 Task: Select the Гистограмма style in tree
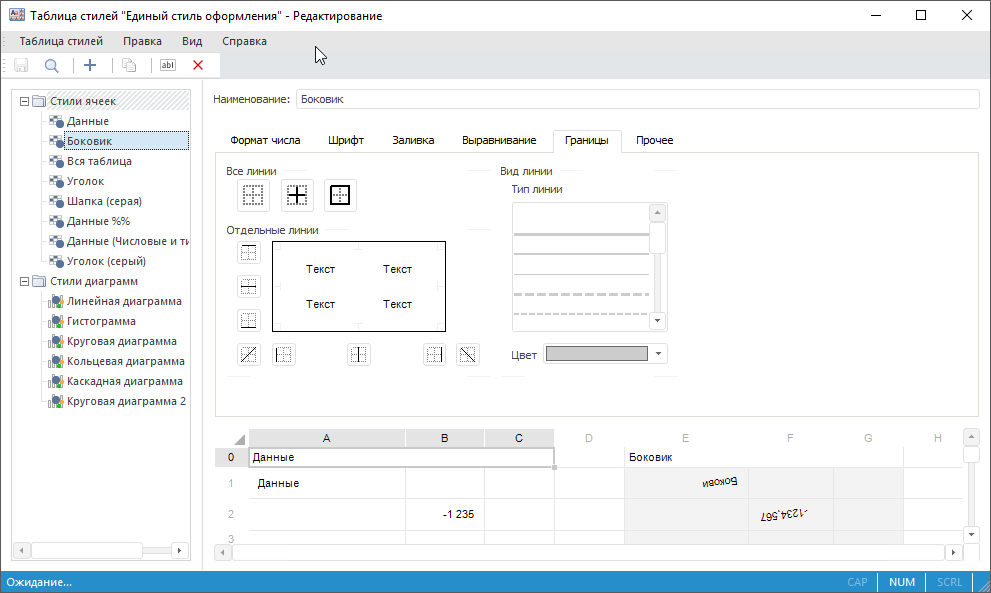pyautogui.click(x=101, y=321)
